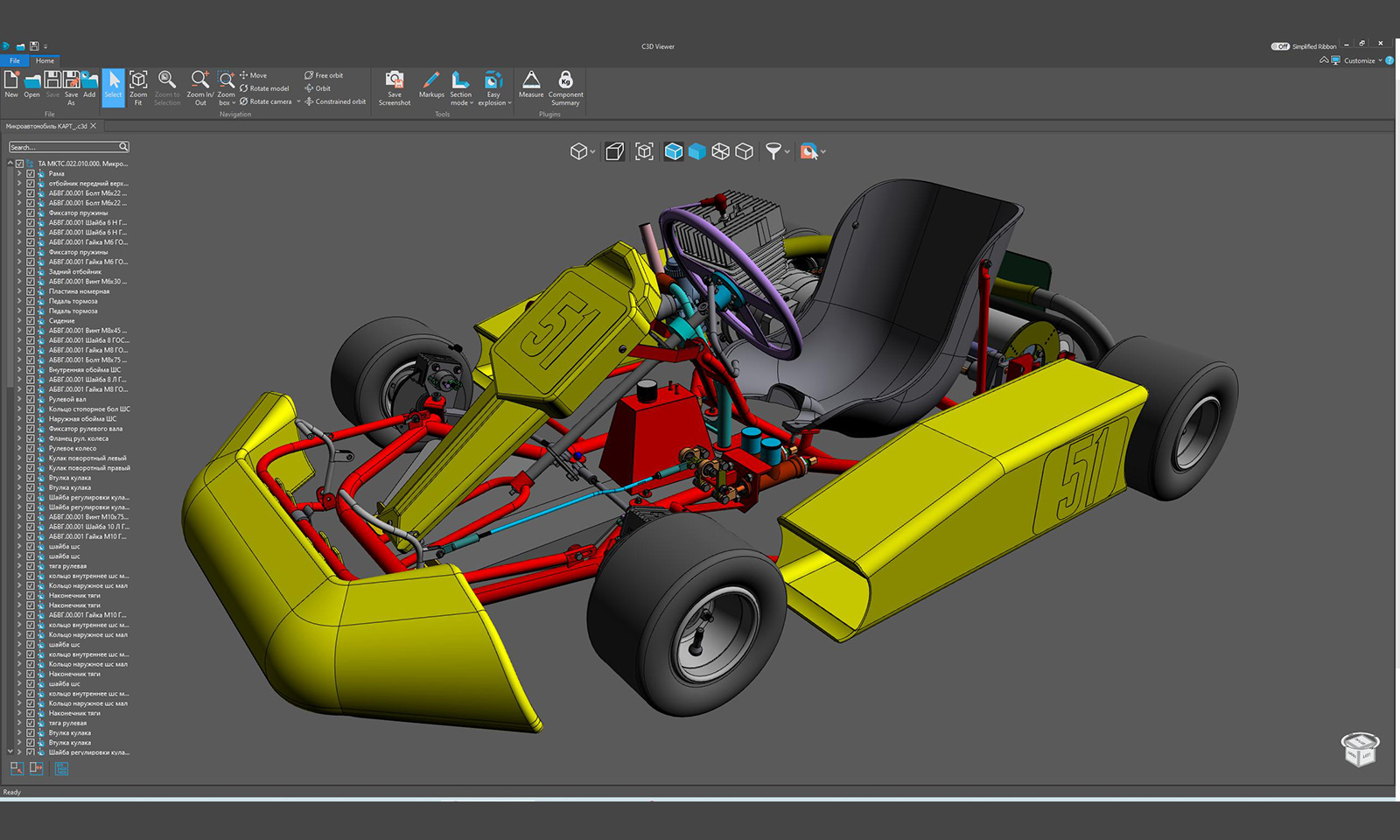Uncheck the Задний отбойник checkbox
Image resolution: width=1400 pixels, height=840 pixels.
coord(30,271)
